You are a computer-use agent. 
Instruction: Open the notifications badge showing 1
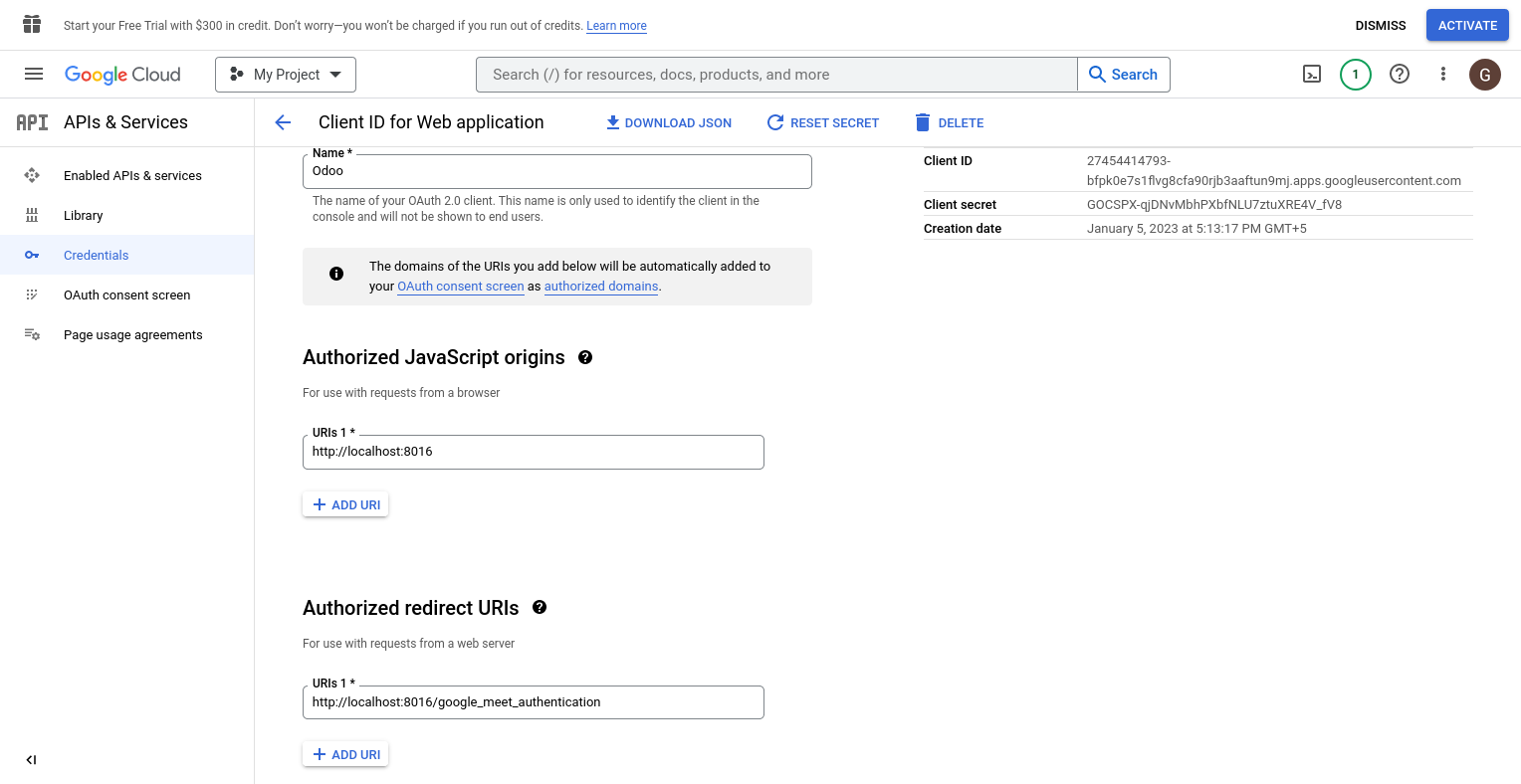tap(1355, 74)
